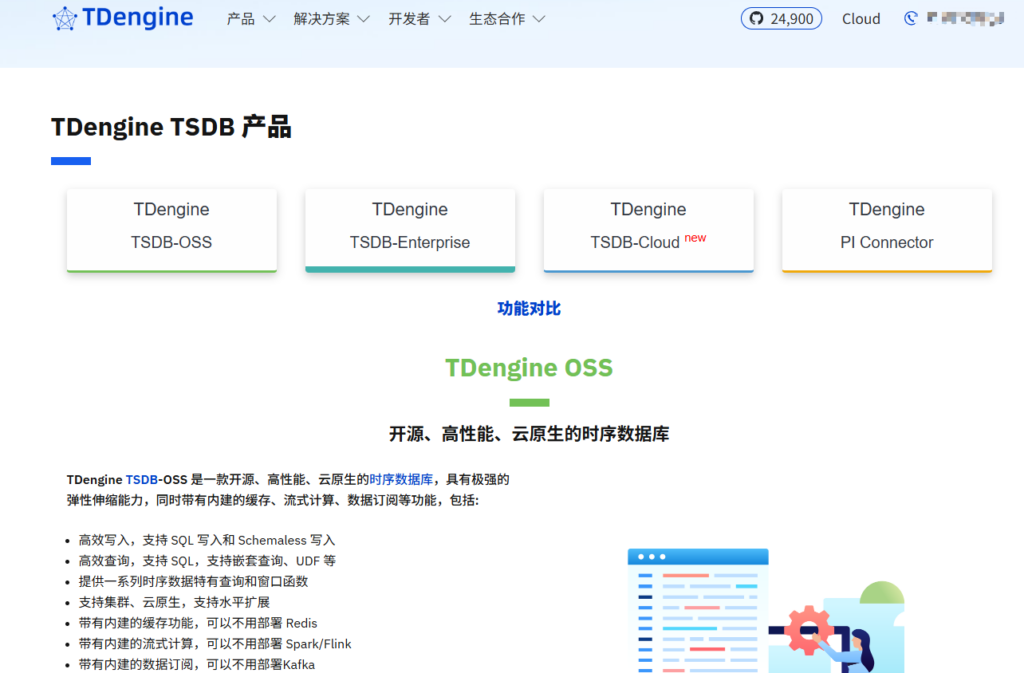Image resolution: width=1024 pixels, height=673 pixels.
Task: Expand the 产品 dropdown menu
Action: click(x=251, y=19)
